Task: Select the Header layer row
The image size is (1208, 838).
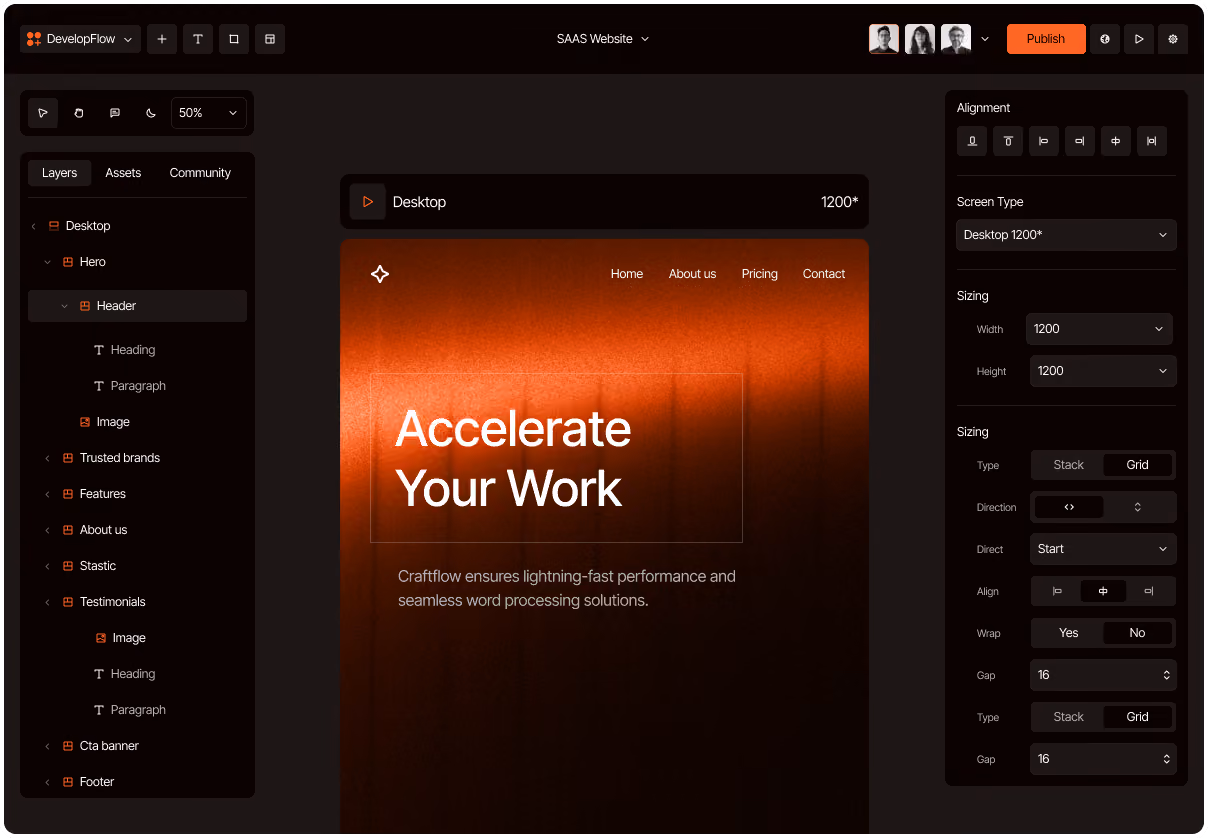Action: click(x=137, y=306)
